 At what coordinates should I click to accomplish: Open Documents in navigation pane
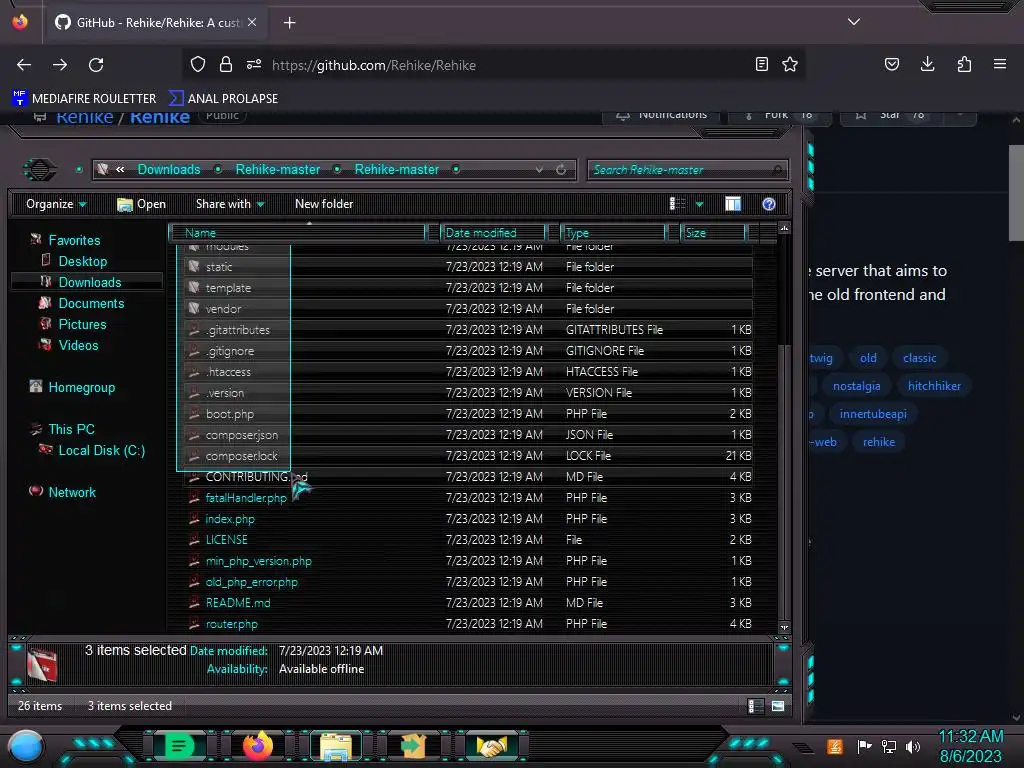pyautogui.click(x=91, y=303)
